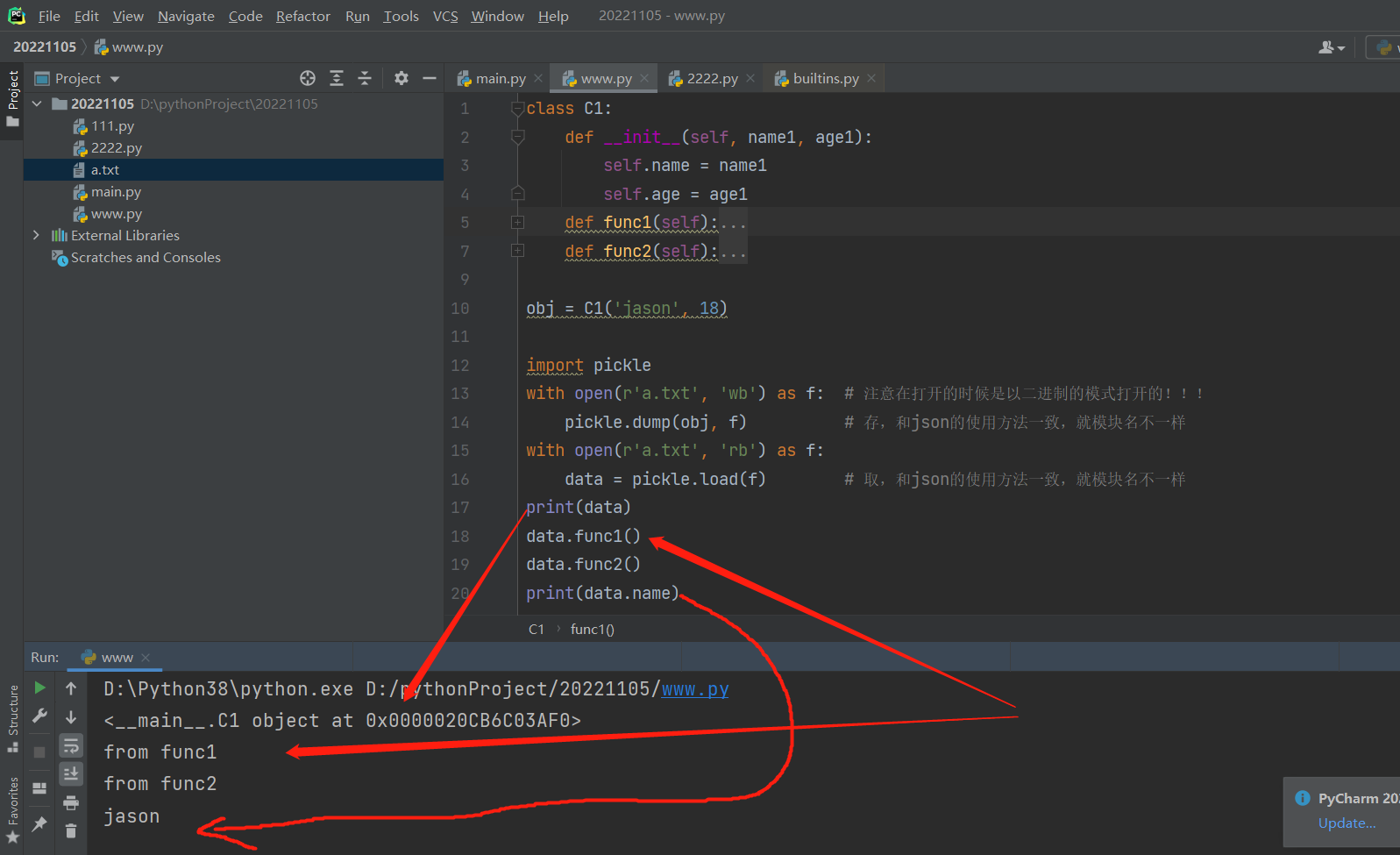Open the Edit menu
Image resolution: width=1400 pixels, height=855 pixels.
86,16
